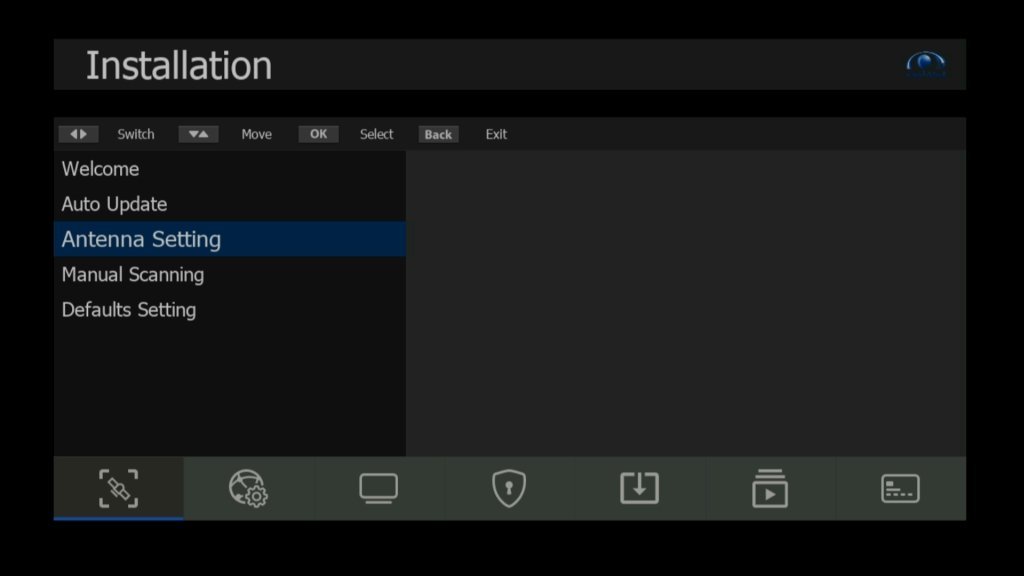Click the up-down arrows Move key hint
Image resolution: width=1024 pixels, height=576 pixels.
click(199, 134)
